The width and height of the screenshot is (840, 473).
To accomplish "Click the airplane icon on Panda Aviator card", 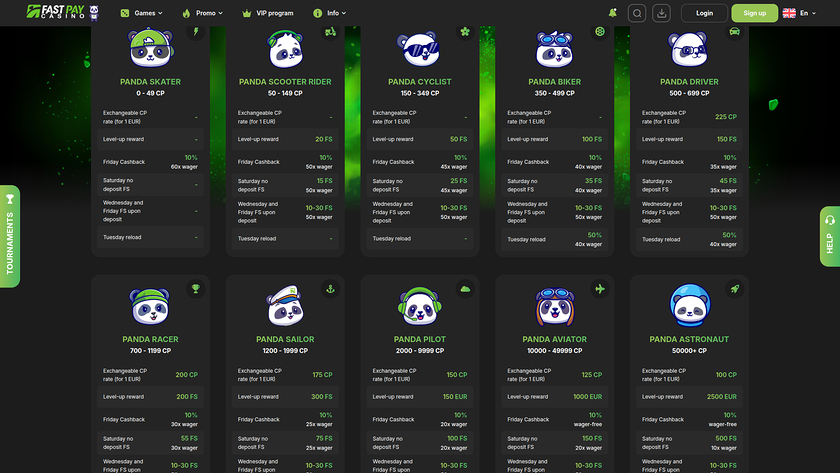I will (x=600, y=289).
